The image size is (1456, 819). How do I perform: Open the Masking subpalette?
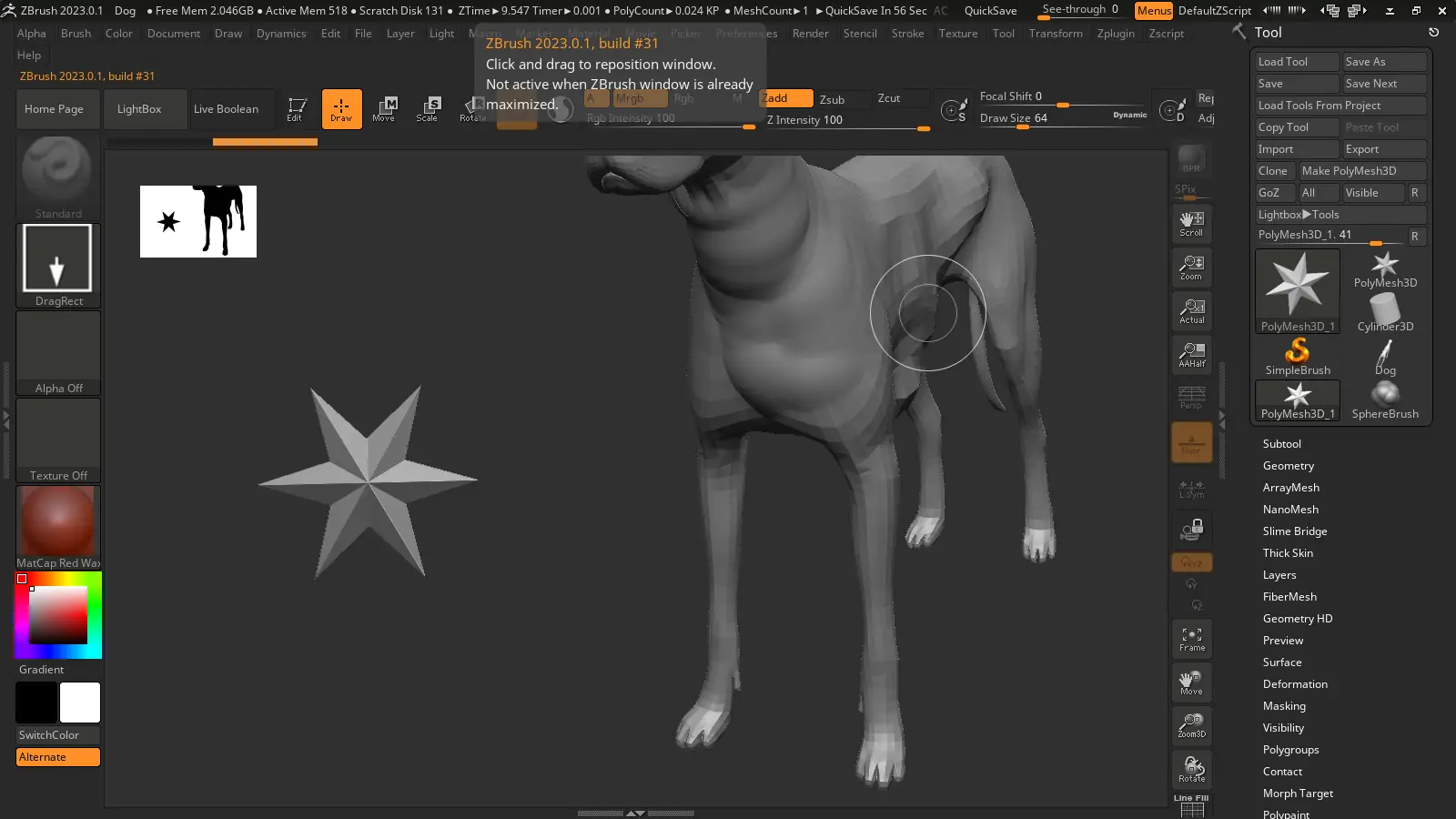click(1284, 706)
